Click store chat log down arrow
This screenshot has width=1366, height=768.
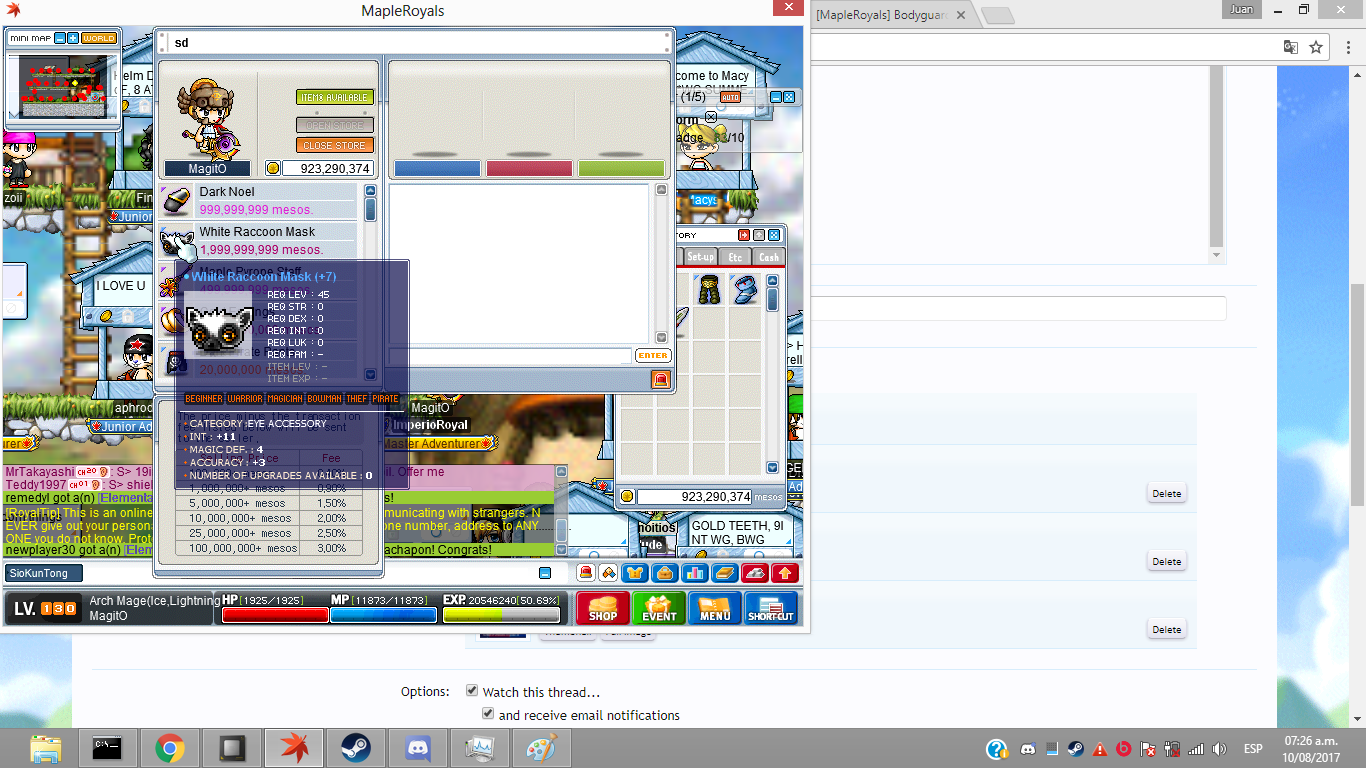click(x=661, y=338)
